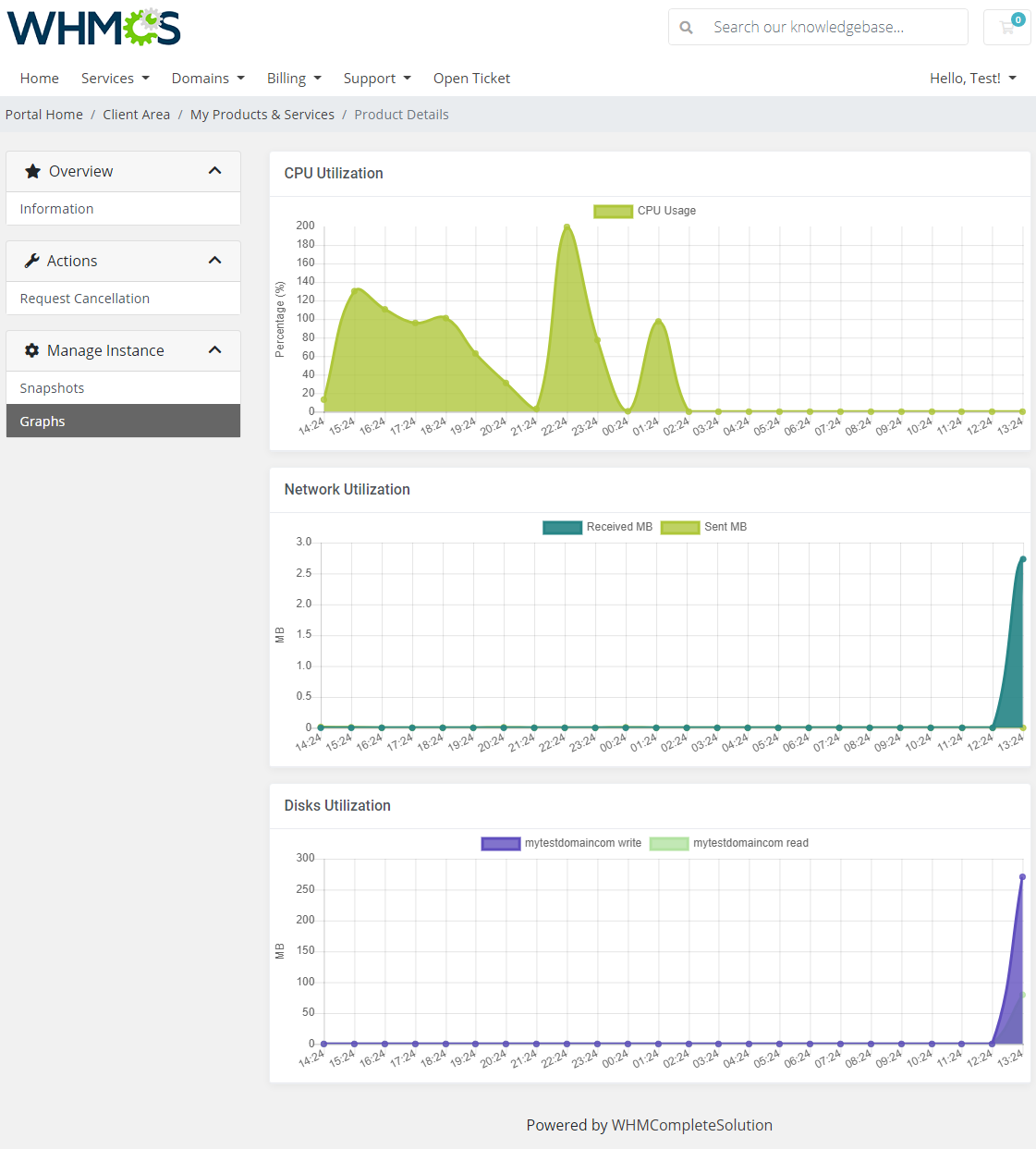This screenshot has height=1149, width=1036.
Task: Toggle the CPU Usage legend swatch
Action: pos(613,211)
